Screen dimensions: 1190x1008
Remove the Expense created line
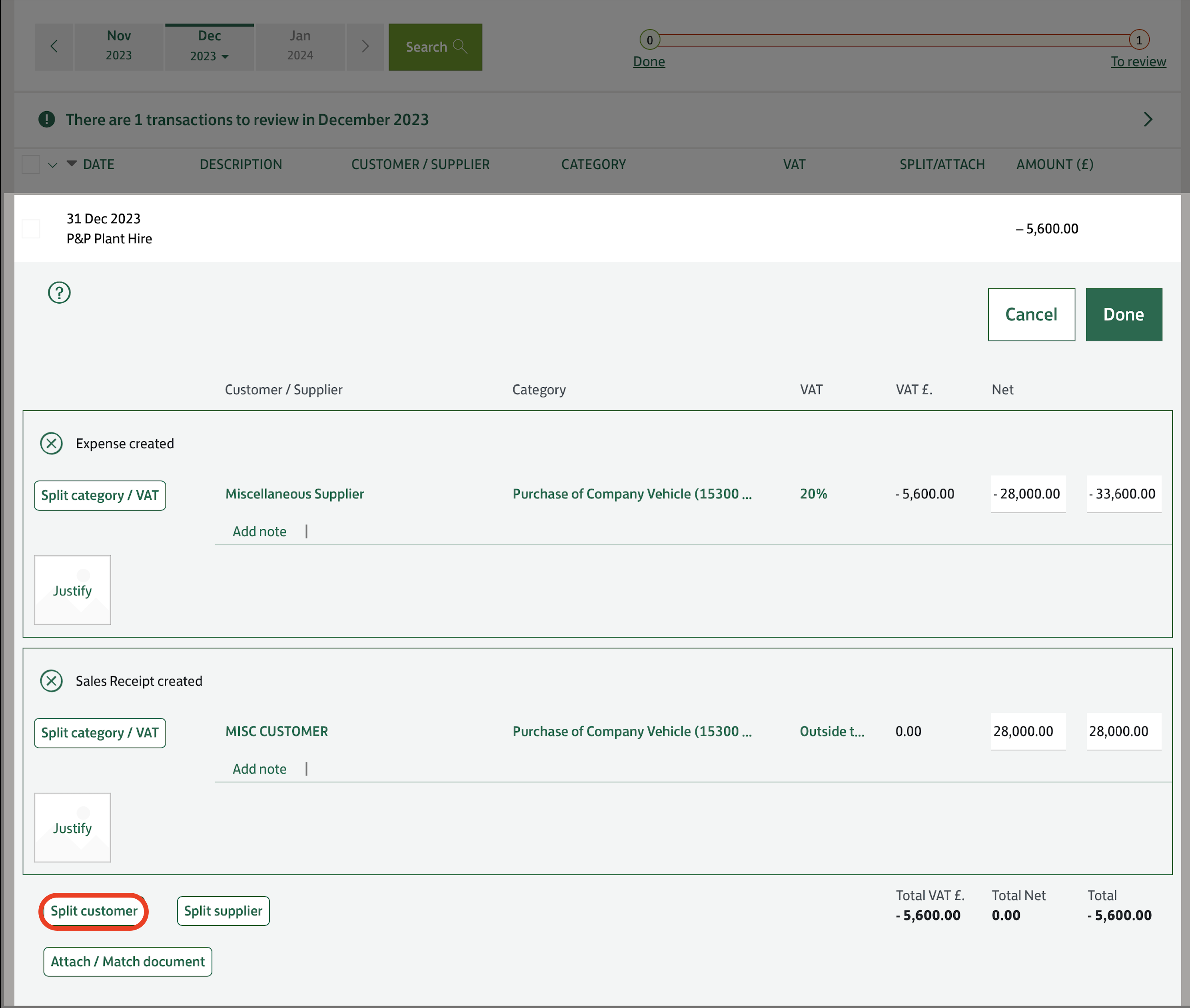[x=52, y=443]
